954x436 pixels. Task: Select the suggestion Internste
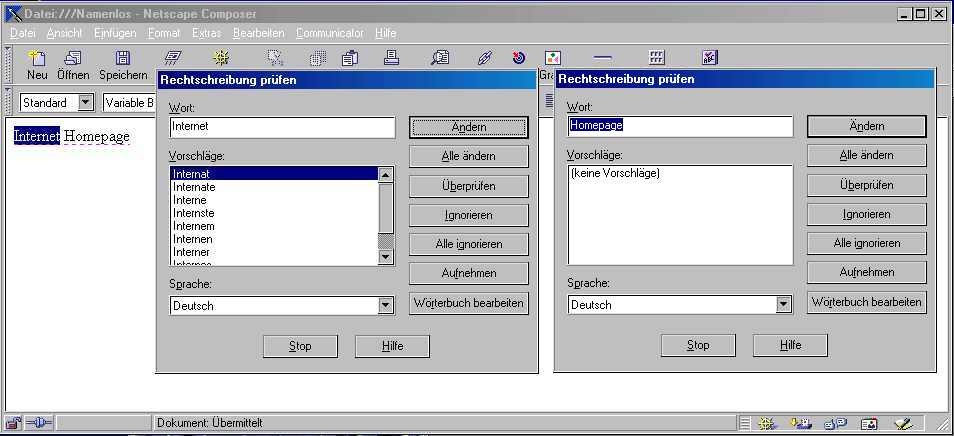[x=274, y=213]
